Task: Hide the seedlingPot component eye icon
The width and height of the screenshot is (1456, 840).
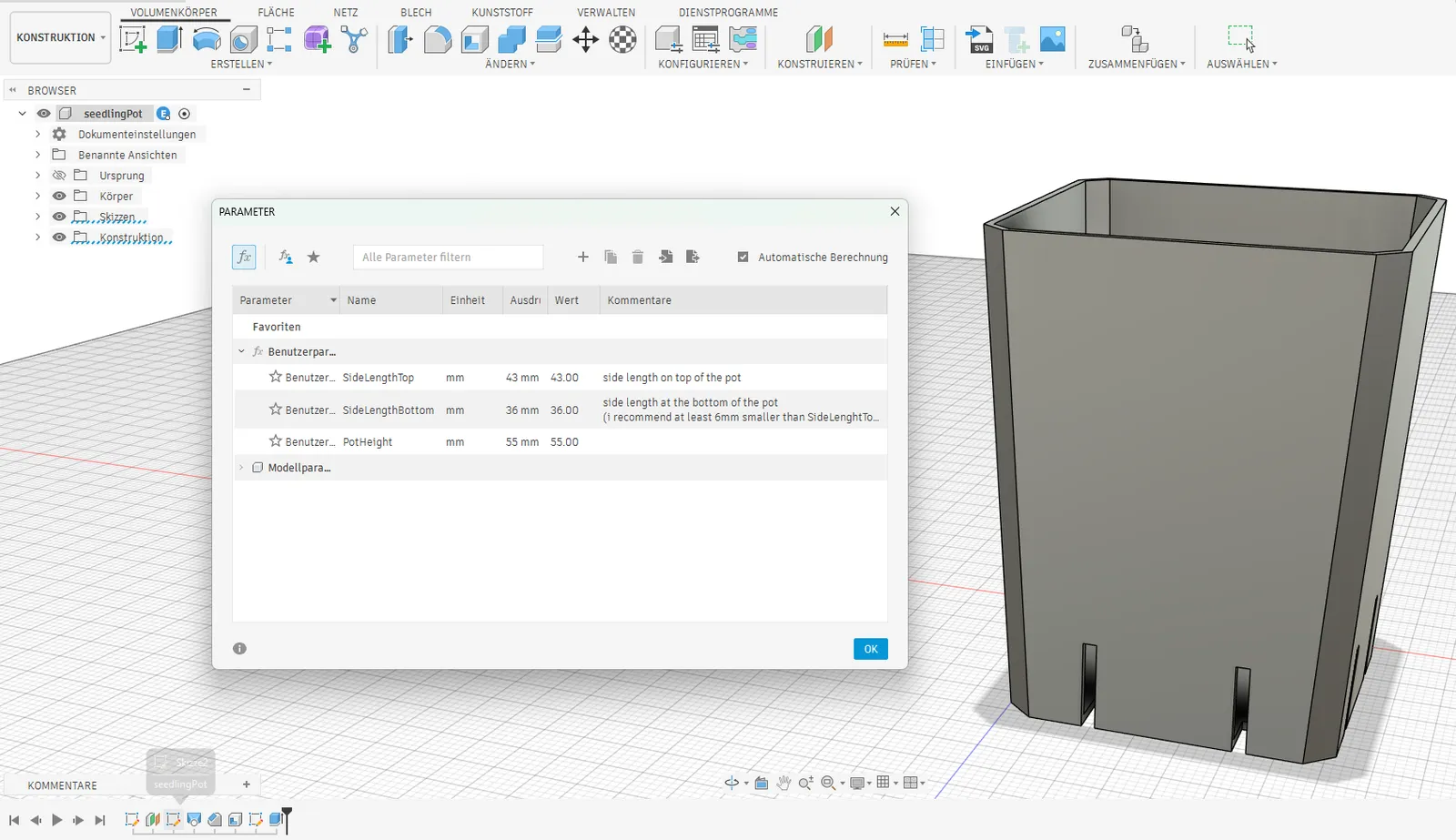Action: point(44,114)
